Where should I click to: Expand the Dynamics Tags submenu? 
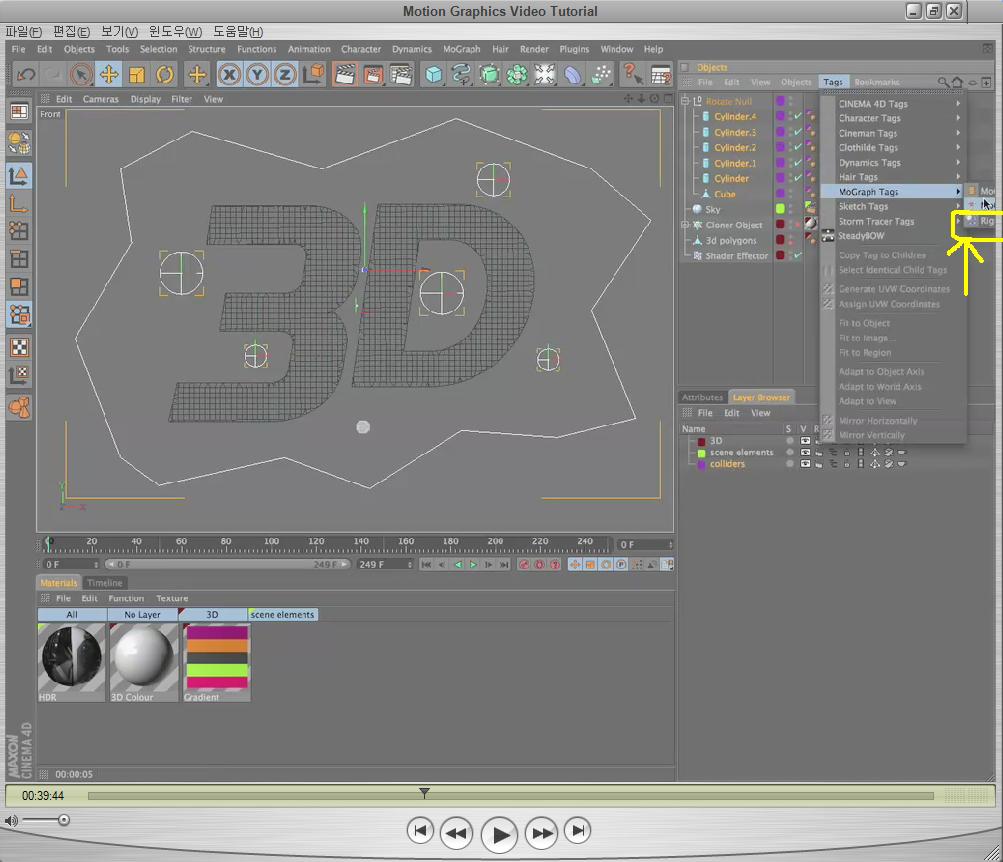tap(894, 162)
